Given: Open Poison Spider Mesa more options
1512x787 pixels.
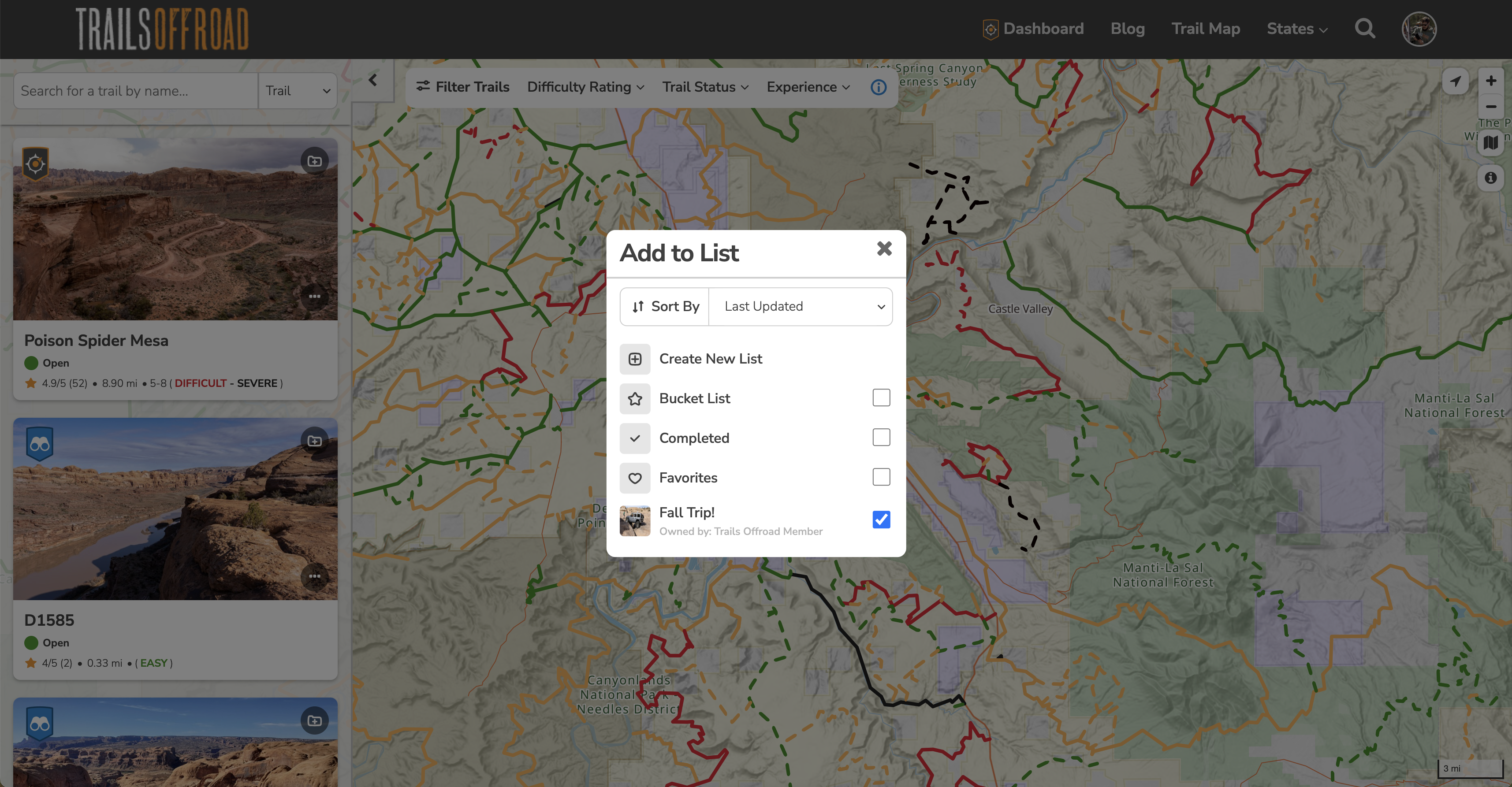Looking at the screenshot, I should click(315, 297).
